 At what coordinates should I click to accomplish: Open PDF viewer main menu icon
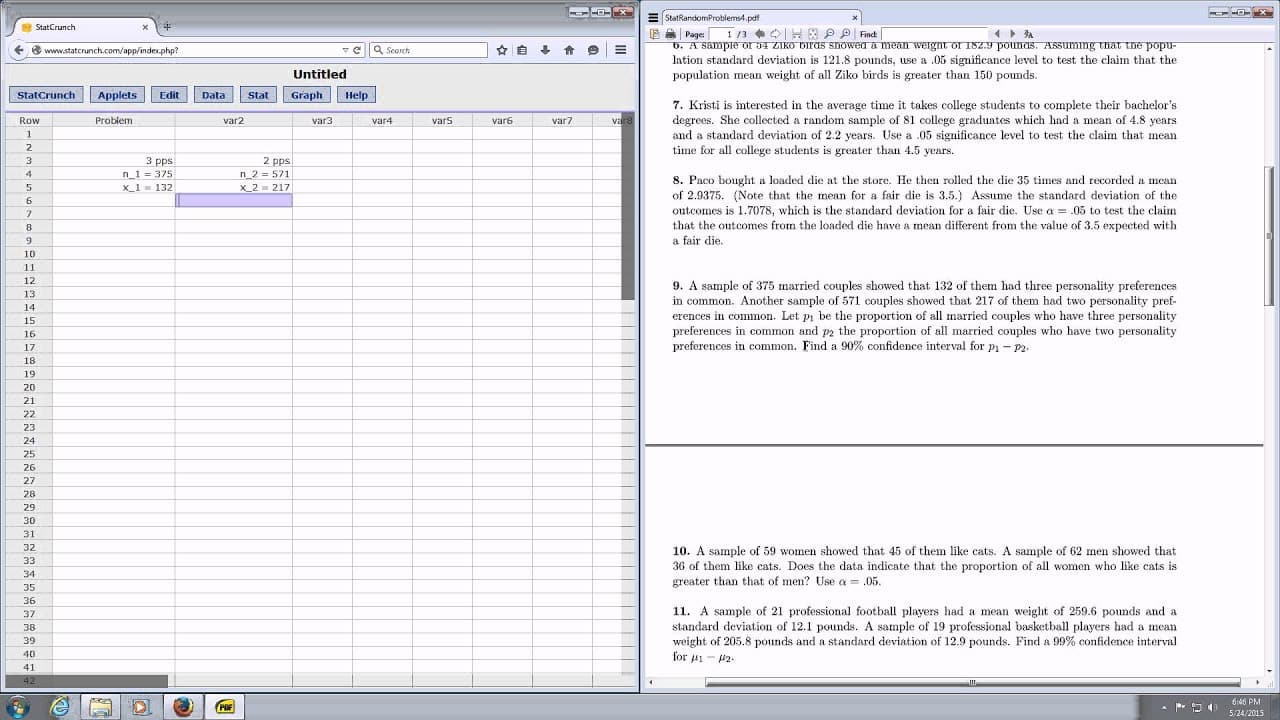pos(653,17)
